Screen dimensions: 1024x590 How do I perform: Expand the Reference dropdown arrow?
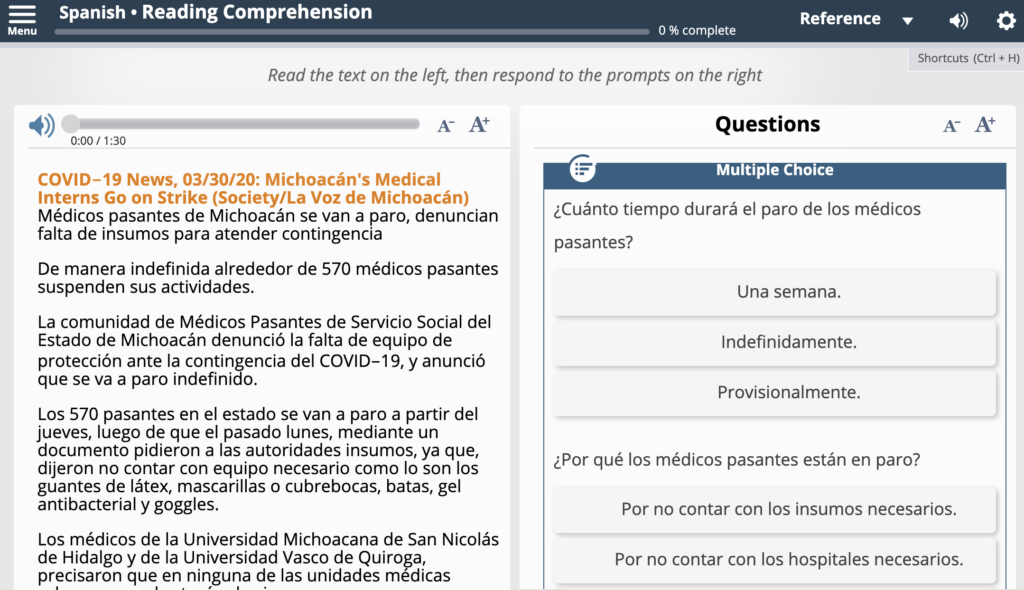point(907,21)
